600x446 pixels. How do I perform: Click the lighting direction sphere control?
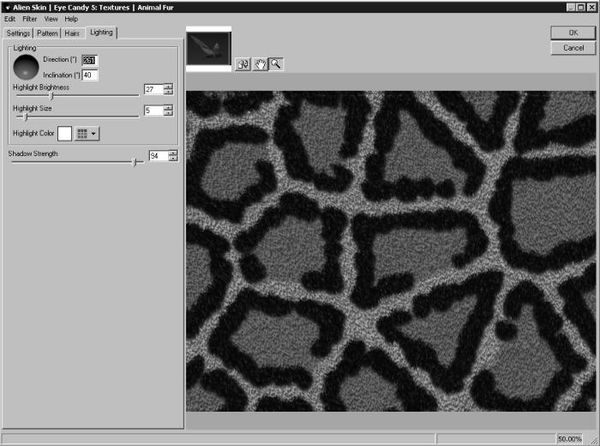pos(26,67)
